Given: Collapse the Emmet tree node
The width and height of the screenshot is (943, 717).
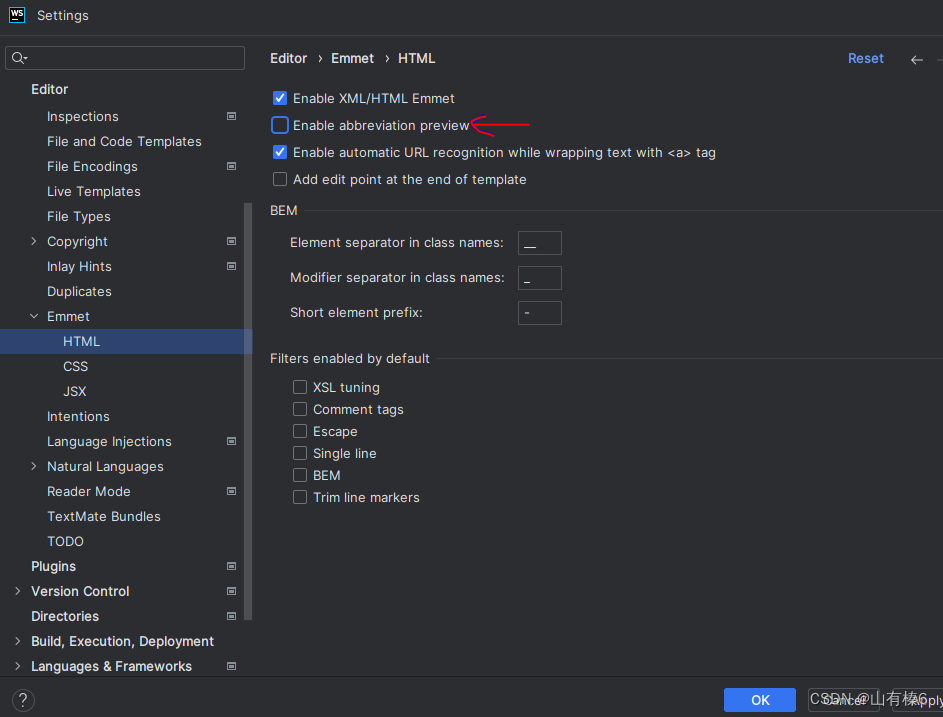Looking at the screenshot, I should pos(33,316).
